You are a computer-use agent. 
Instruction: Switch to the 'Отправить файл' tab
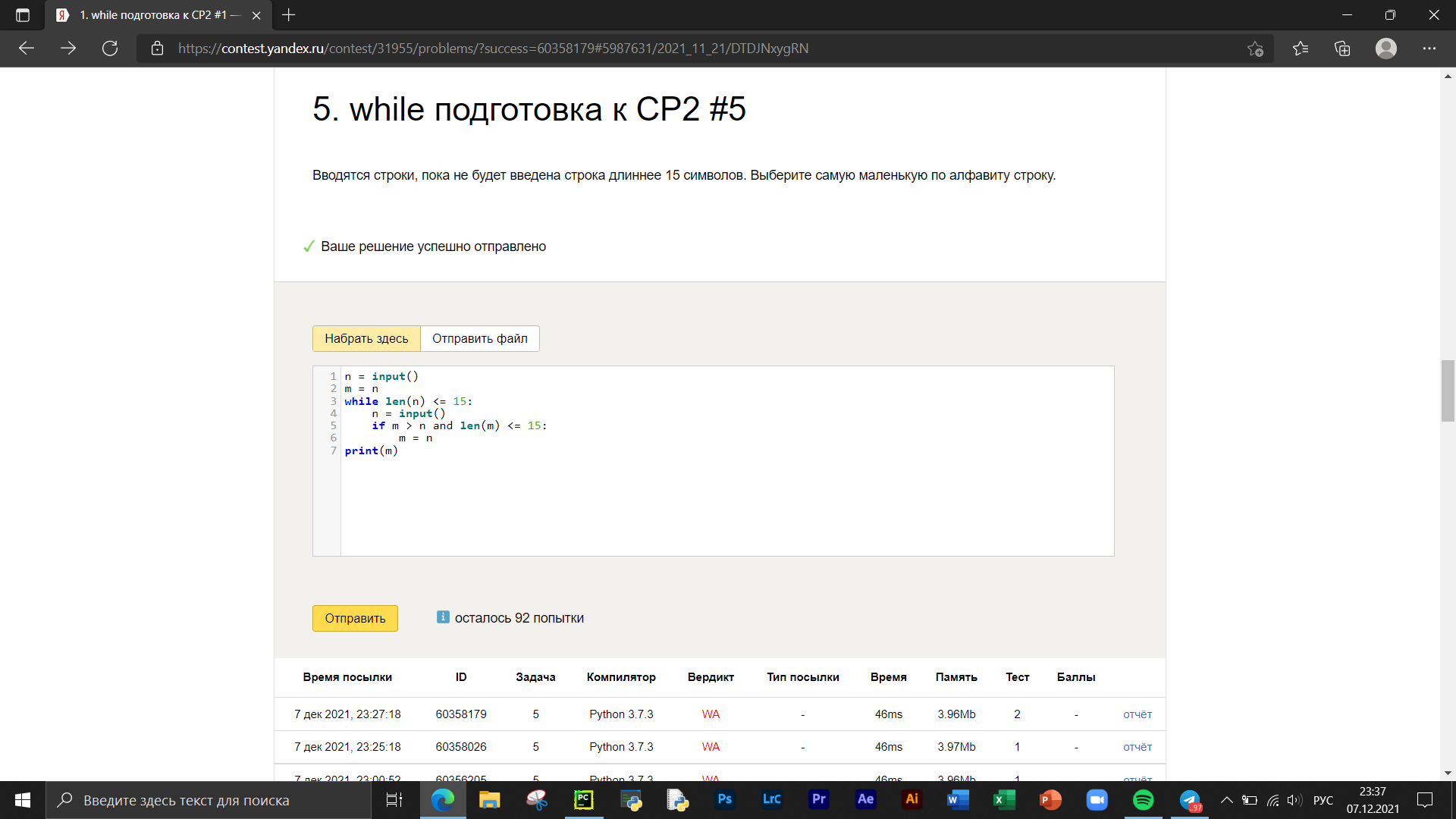[479, 338]
